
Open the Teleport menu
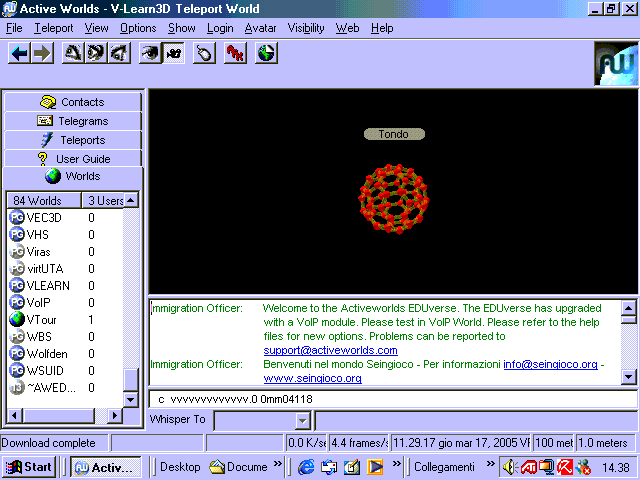pyautogui.click(x=53, y=28)
